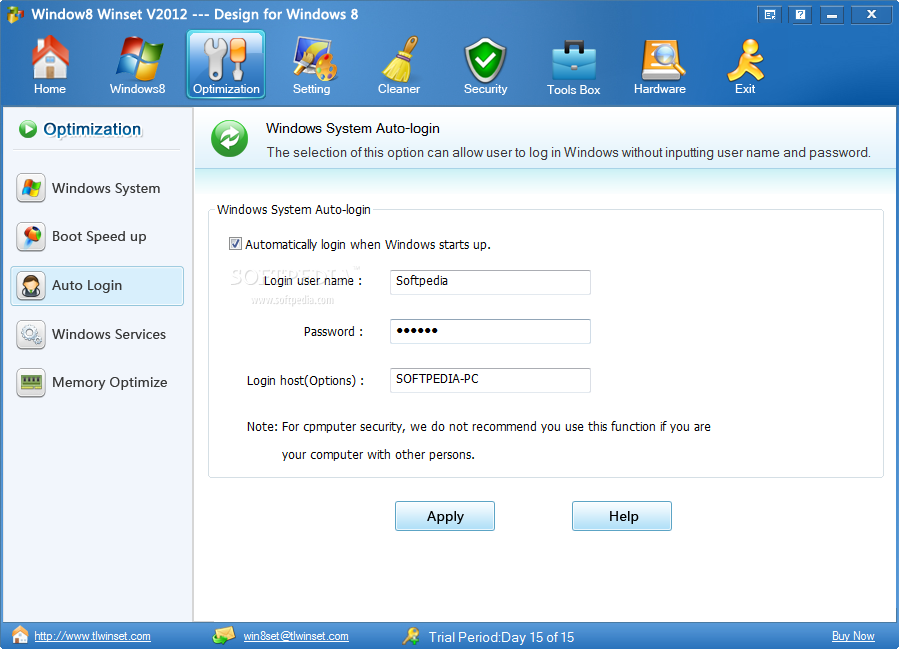Click the Login user name field
This screenshot has height=649, width=899.
click(490, 282)
